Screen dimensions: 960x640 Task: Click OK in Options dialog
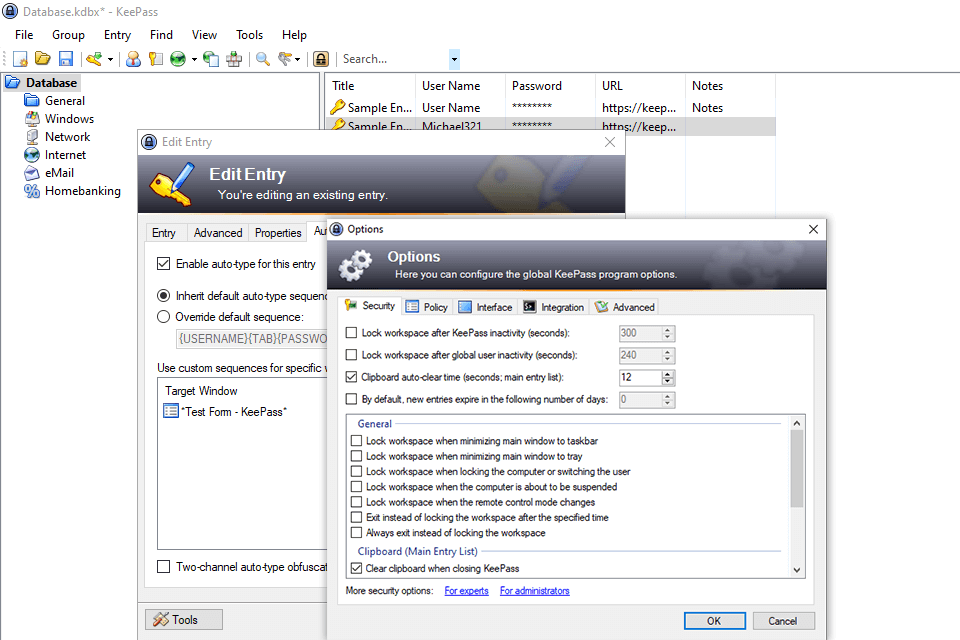coord(714,620)
